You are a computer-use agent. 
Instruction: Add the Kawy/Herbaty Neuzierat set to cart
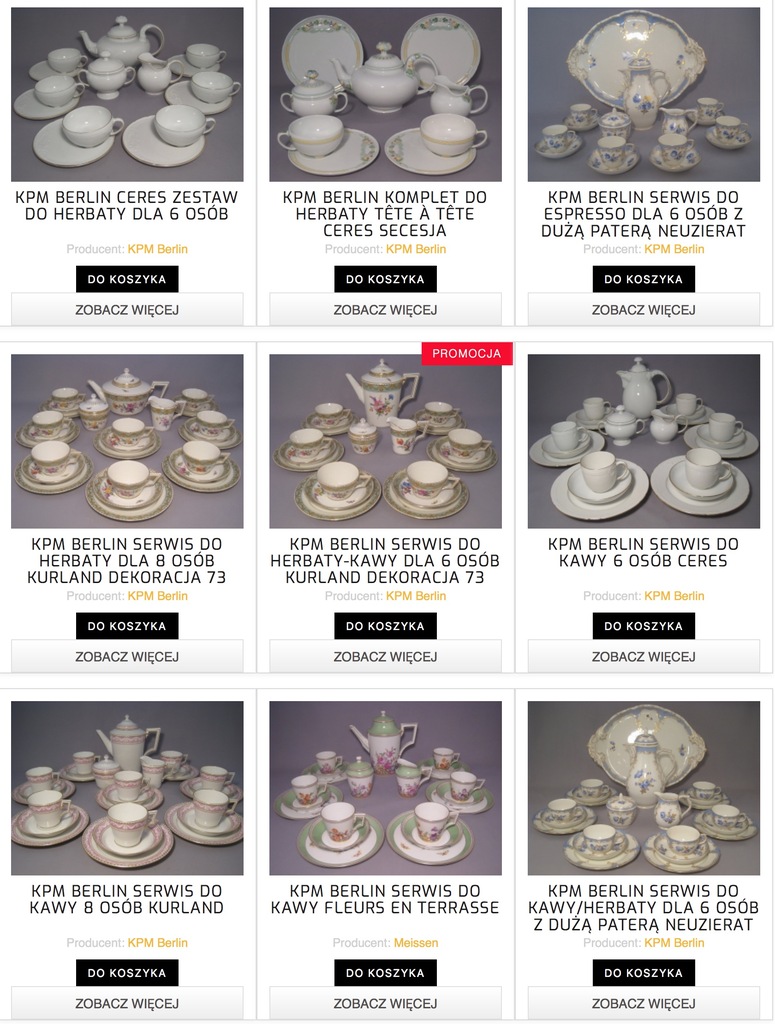click(644, 972)
